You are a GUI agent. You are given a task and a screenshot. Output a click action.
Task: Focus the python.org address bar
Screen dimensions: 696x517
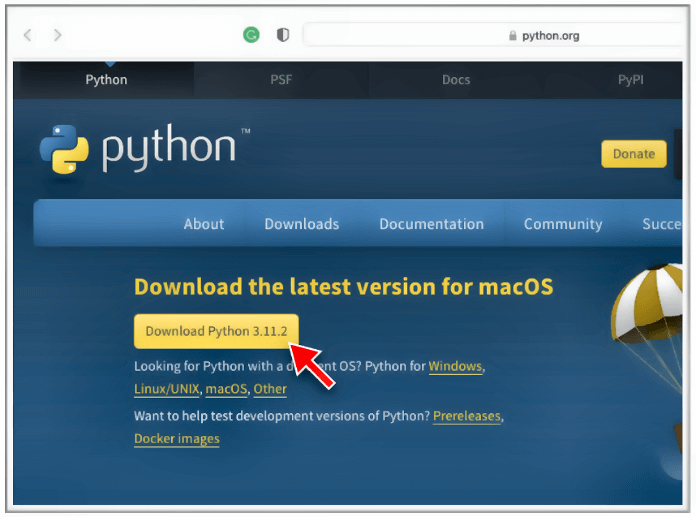pos(493,35)
